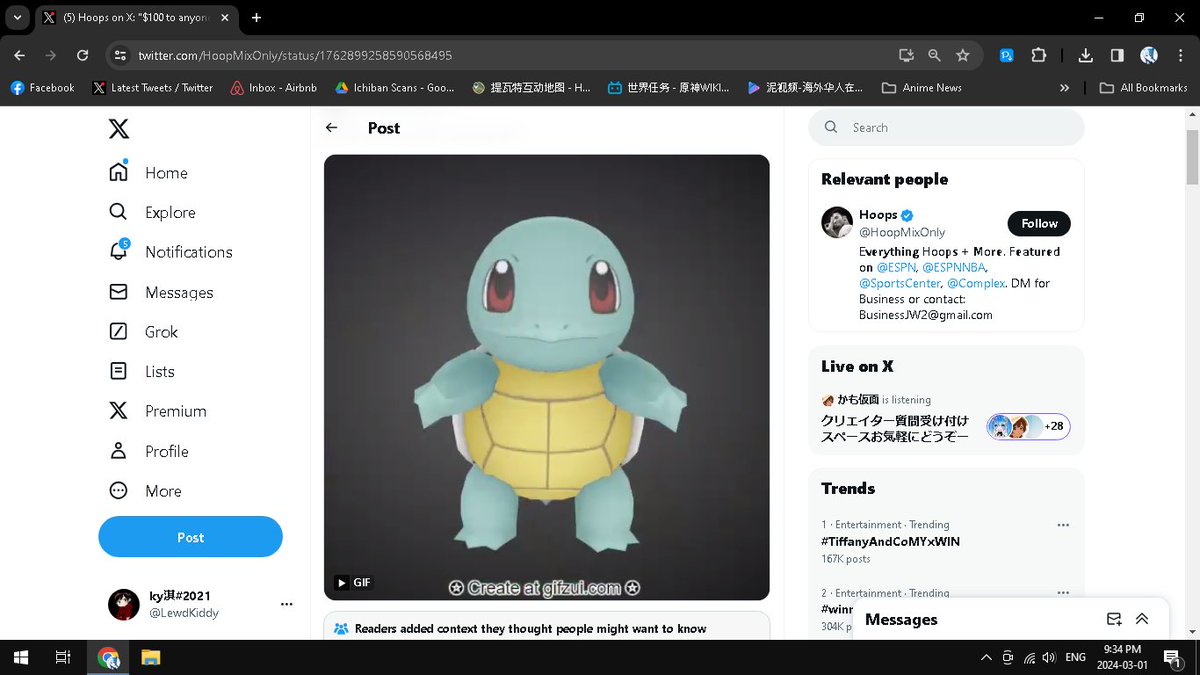Image resolution: width=1200 pixels, height=675 pixels.
Task: Click the Search input field
Action: [x=946, y=128]
